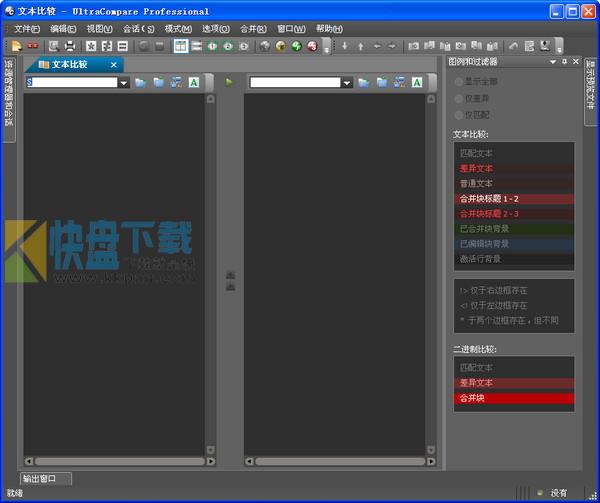Open the 模式 menu
This screenshot has width=600, height=503.
coord(178,29)
